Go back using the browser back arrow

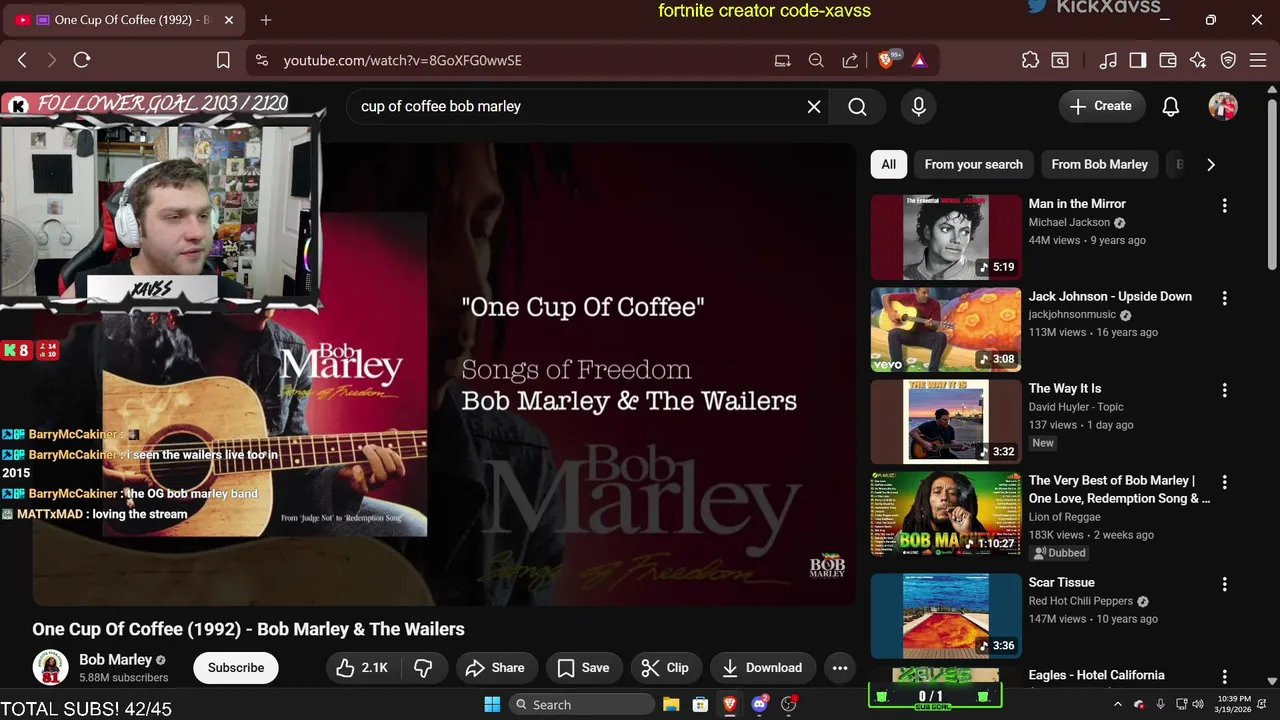(22, 60)
